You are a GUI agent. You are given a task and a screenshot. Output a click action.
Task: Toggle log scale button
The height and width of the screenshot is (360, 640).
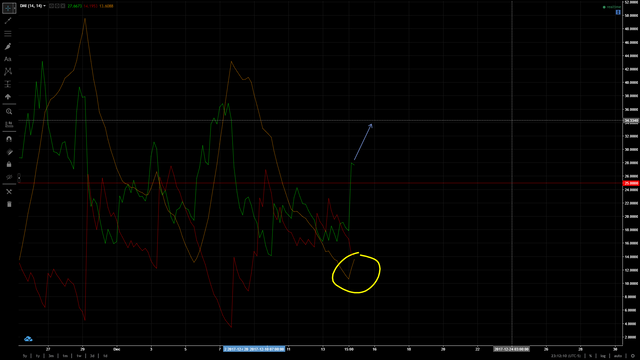603,356
